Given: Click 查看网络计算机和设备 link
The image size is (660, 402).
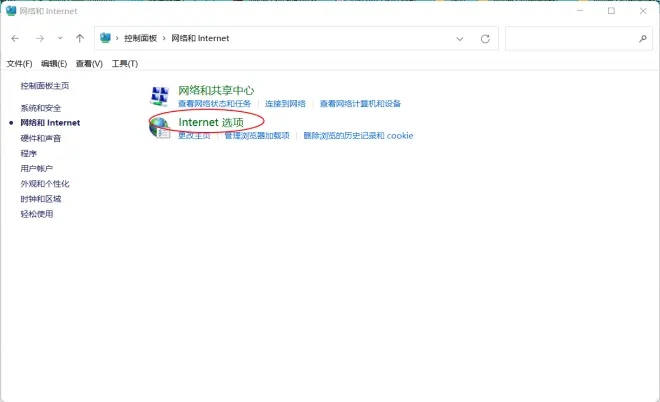Looking at the screenshot, I should (x=360, y=104).
